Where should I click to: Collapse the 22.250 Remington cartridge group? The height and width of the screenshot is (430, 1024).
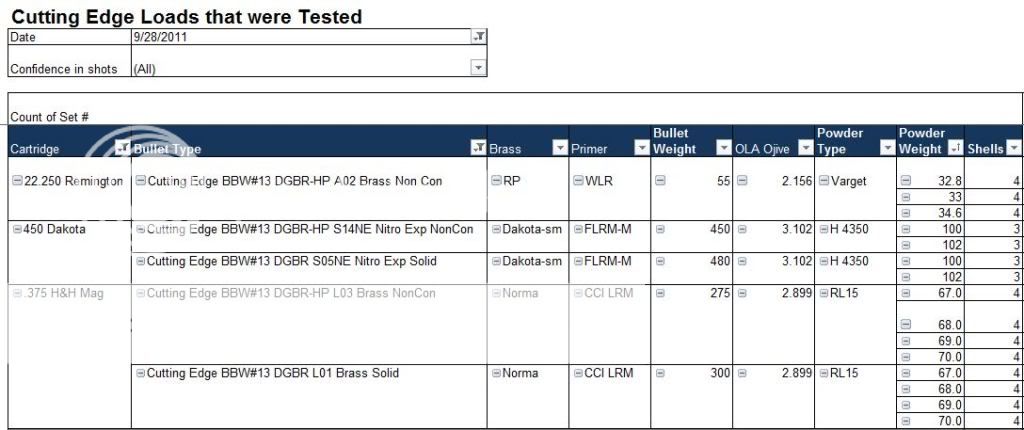(x=17, y=181)
